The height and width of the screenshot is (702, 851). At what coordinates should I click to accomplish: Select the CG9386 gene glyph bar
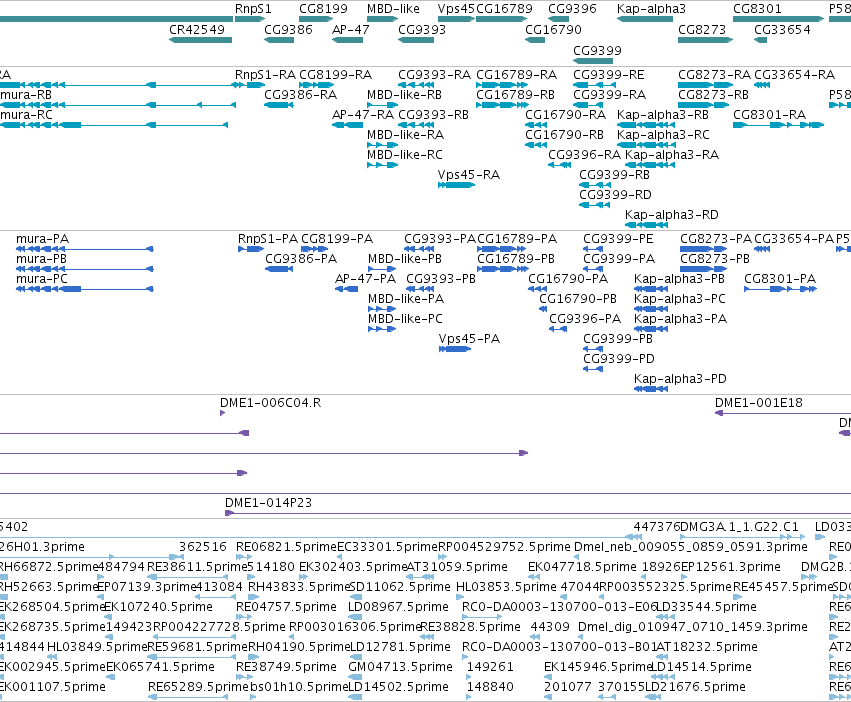pos(279,40)
